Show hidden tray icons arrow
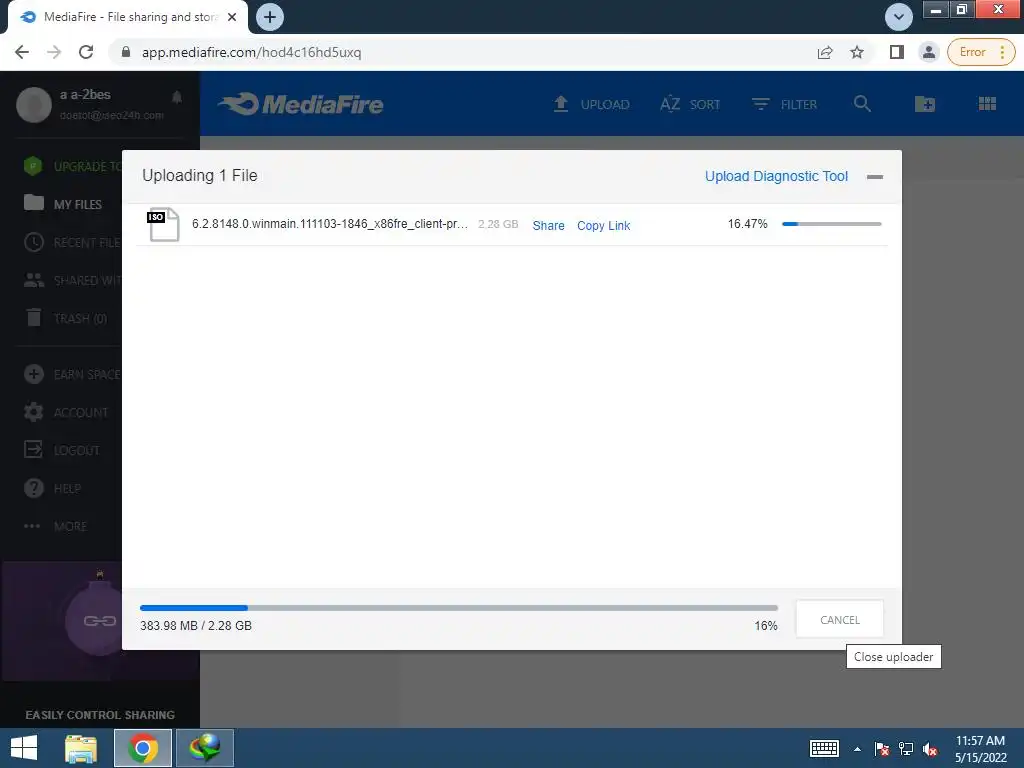The height and width of the screenshot is (768, 1024). (857, 749)
